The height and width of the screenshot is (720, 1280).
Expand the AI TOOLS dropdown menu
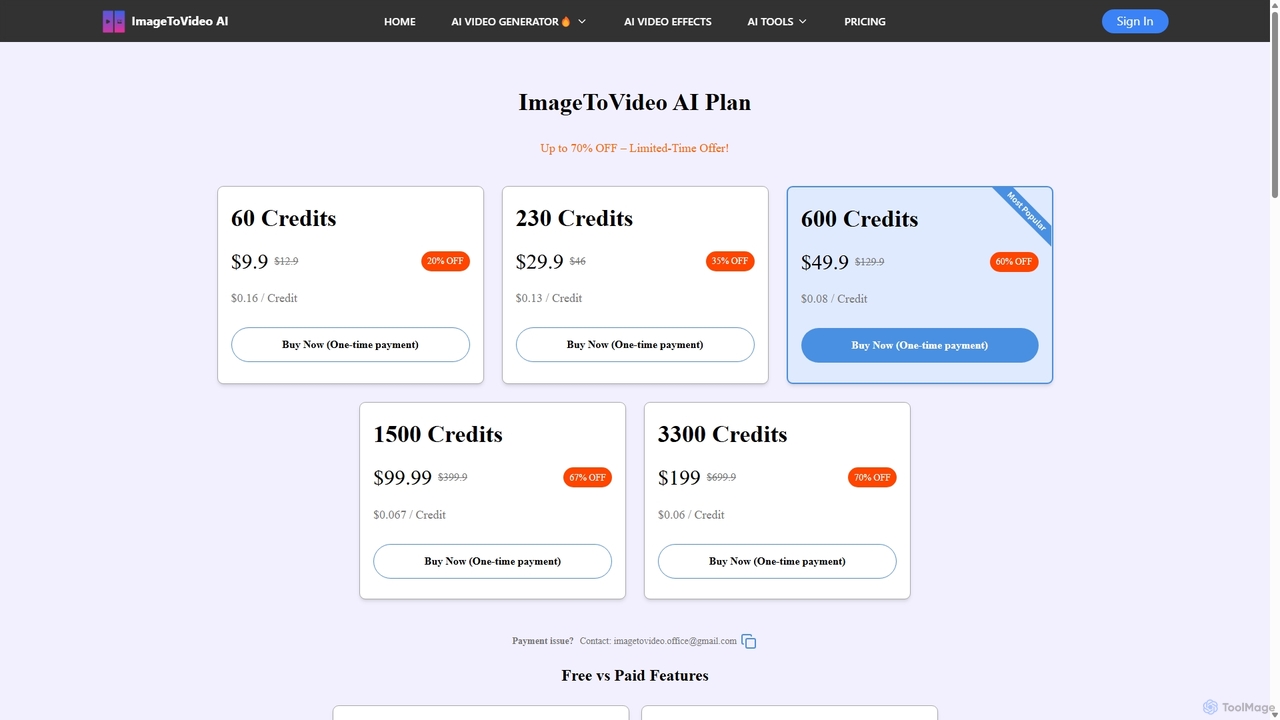[777, 21]
